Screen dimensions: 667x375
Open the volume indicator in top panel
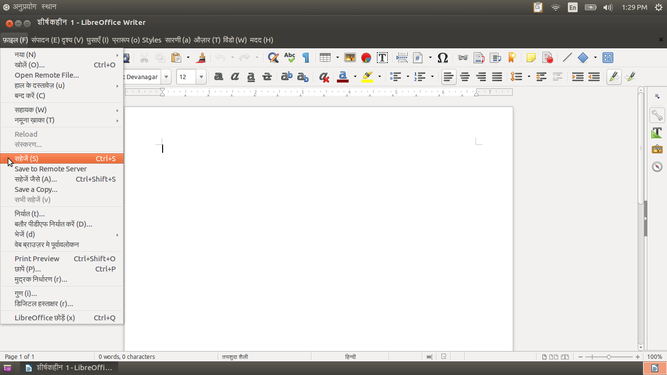click(608, 7)
